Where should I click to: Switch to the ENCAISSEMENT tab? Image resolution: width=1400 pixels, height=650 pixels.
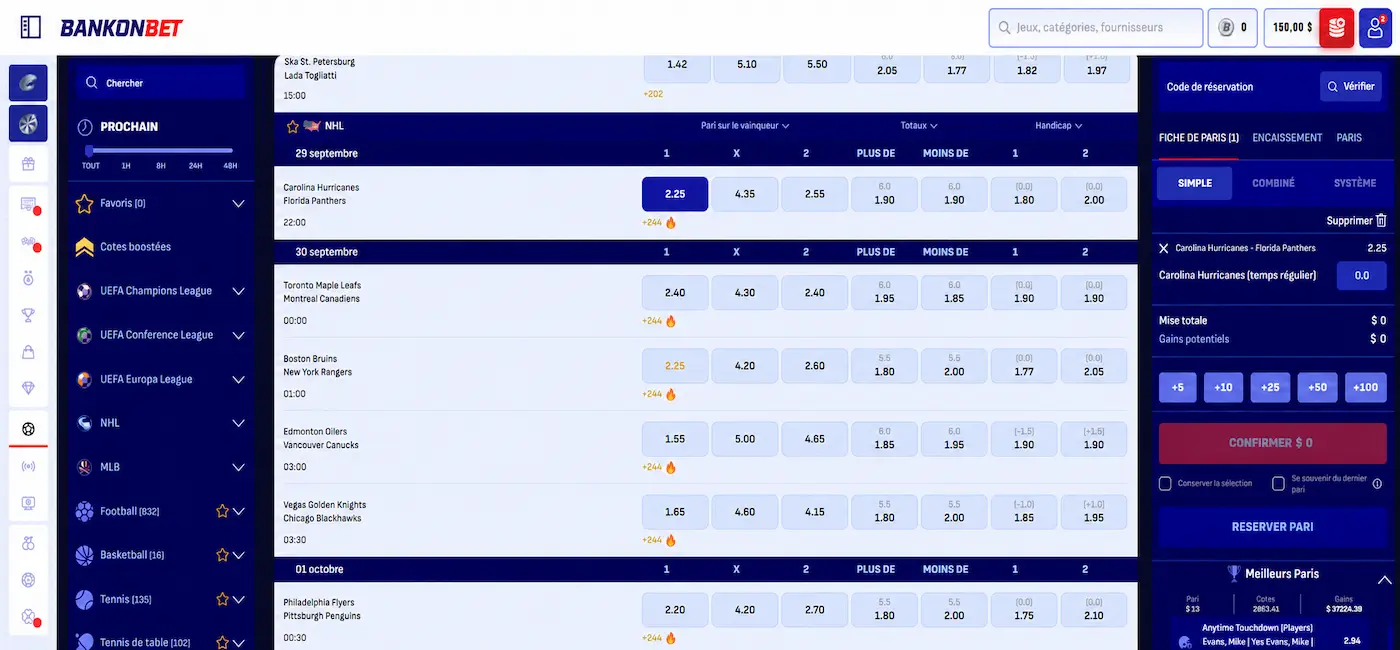(1287, 138)
